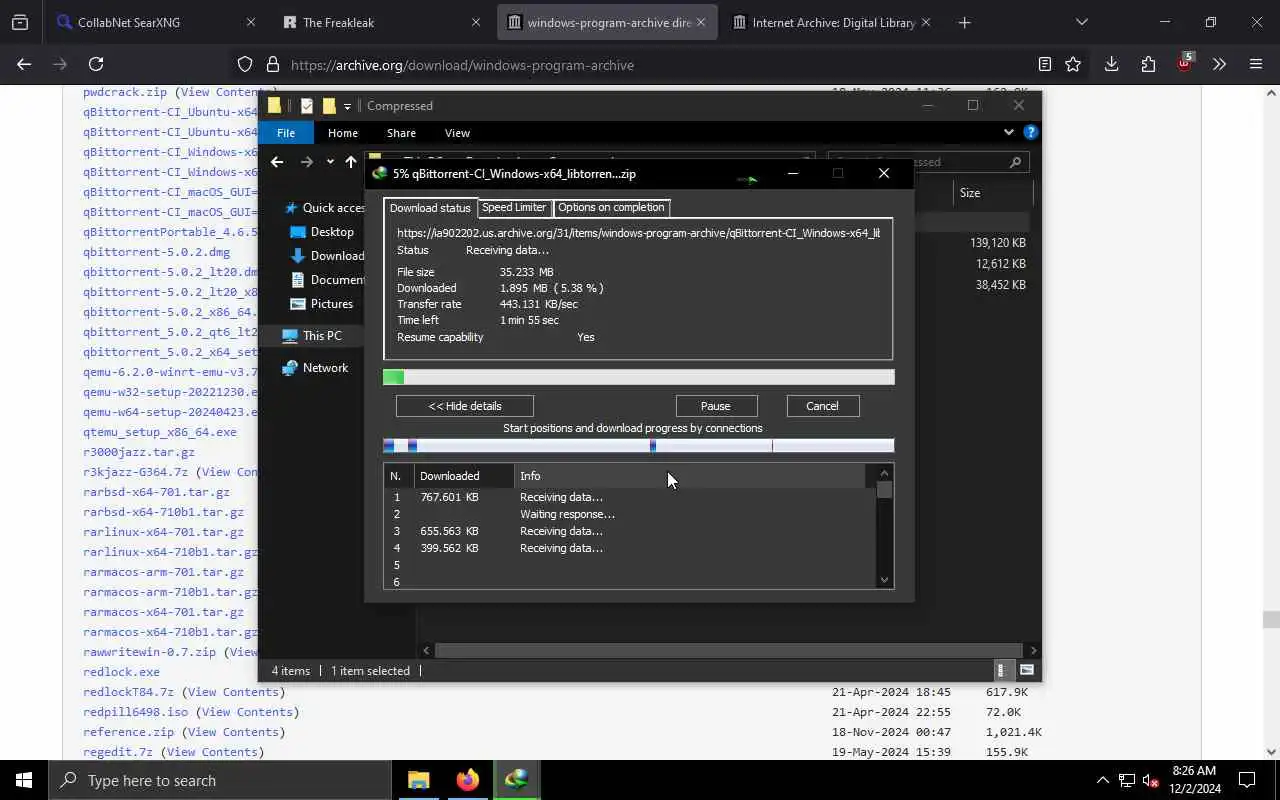This screenshot has height=800, width=1280.
Task: Switch Explorer to large icons view
Action: coord(1026,670)
